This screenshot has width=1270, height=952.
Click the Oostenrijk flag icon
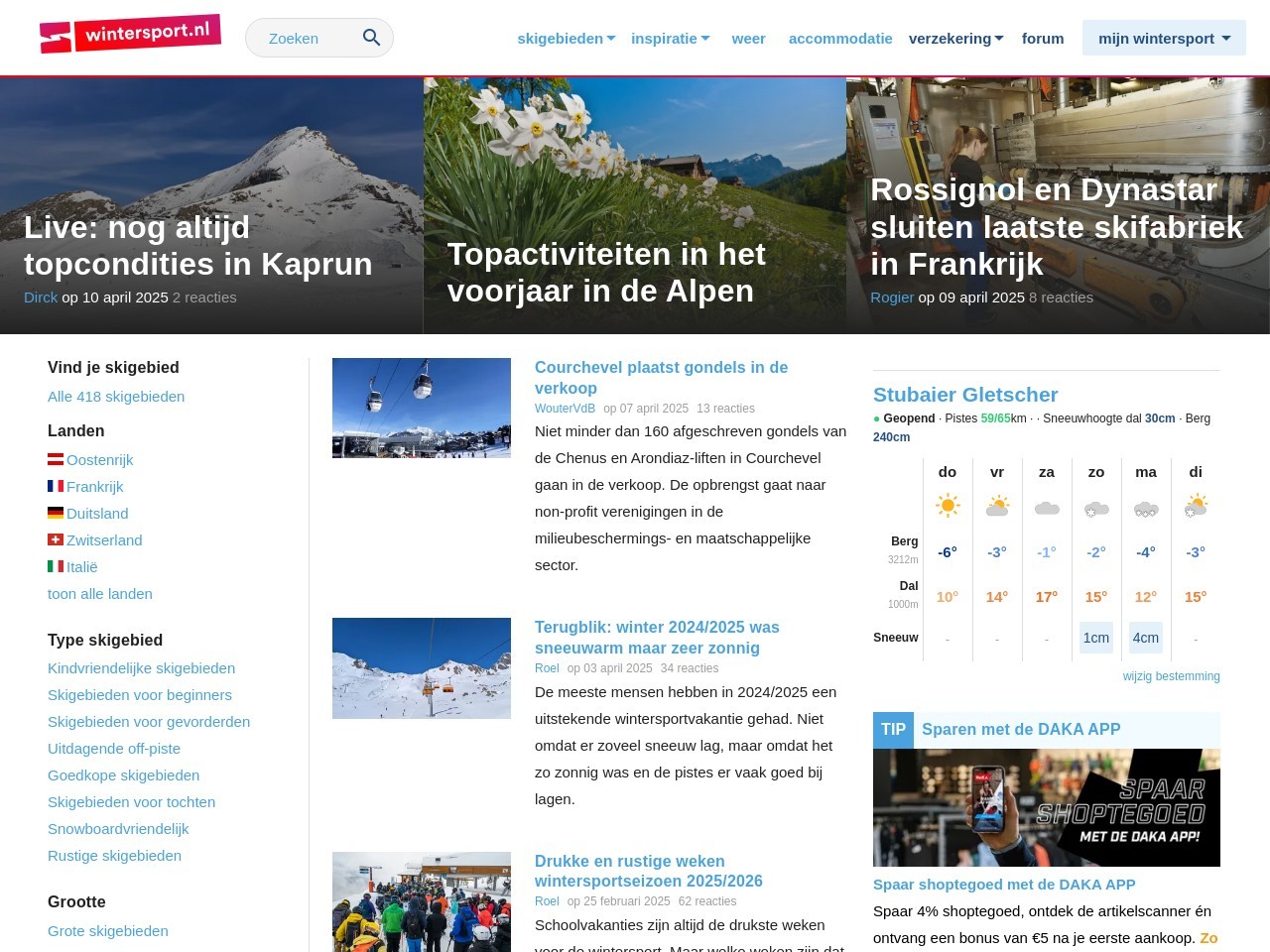(x=56, y=459)
